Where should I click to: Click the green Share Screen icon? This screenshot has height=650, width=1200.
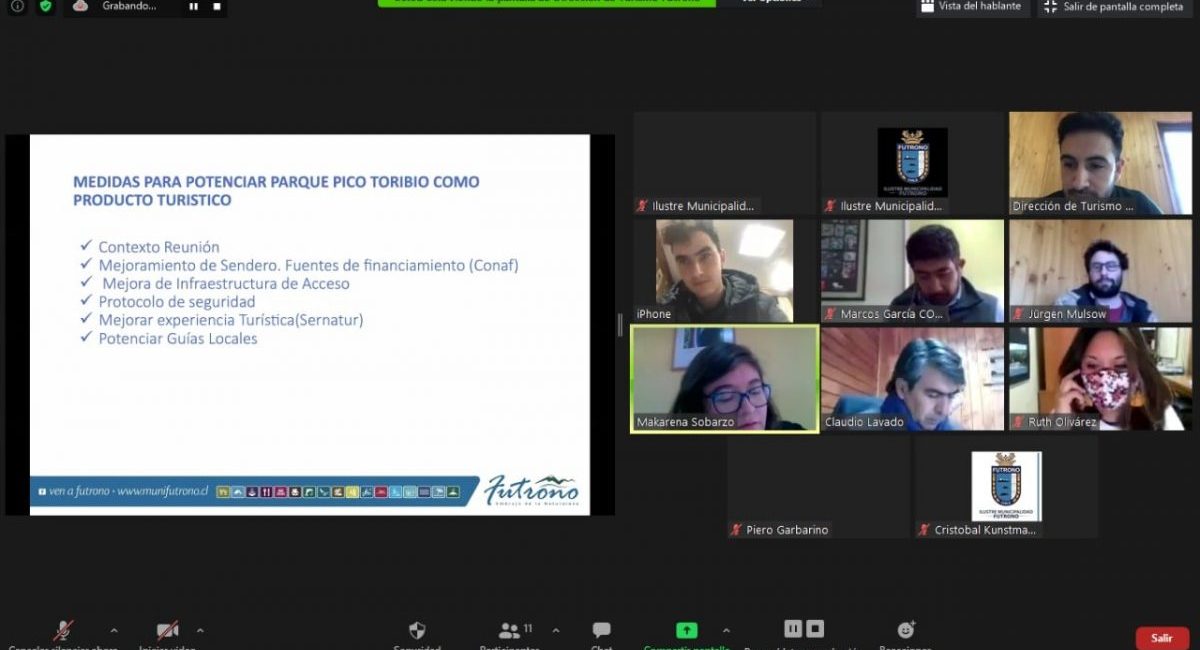coord(686,630)
